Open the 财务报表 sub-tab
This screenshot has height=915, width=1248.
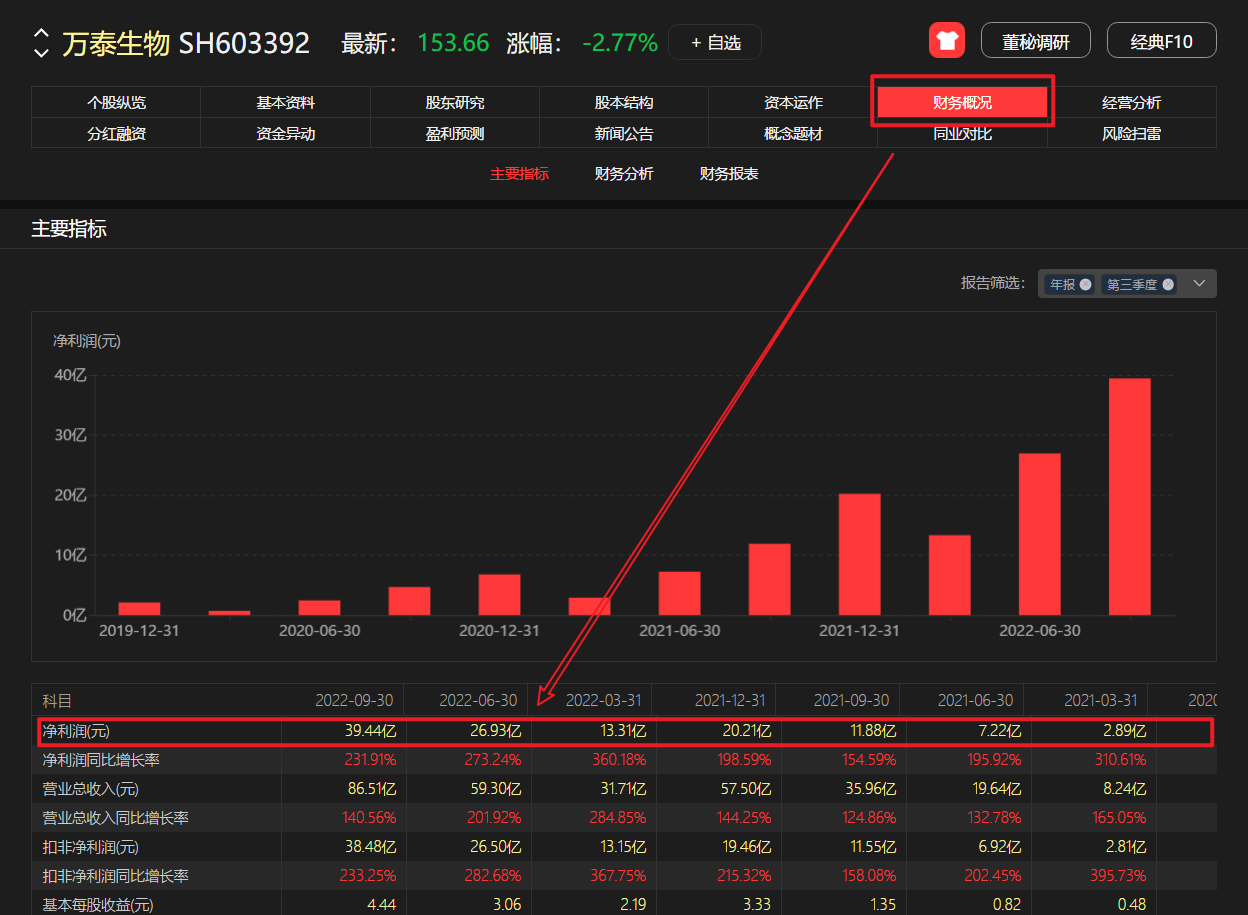[x=729, y=174]
